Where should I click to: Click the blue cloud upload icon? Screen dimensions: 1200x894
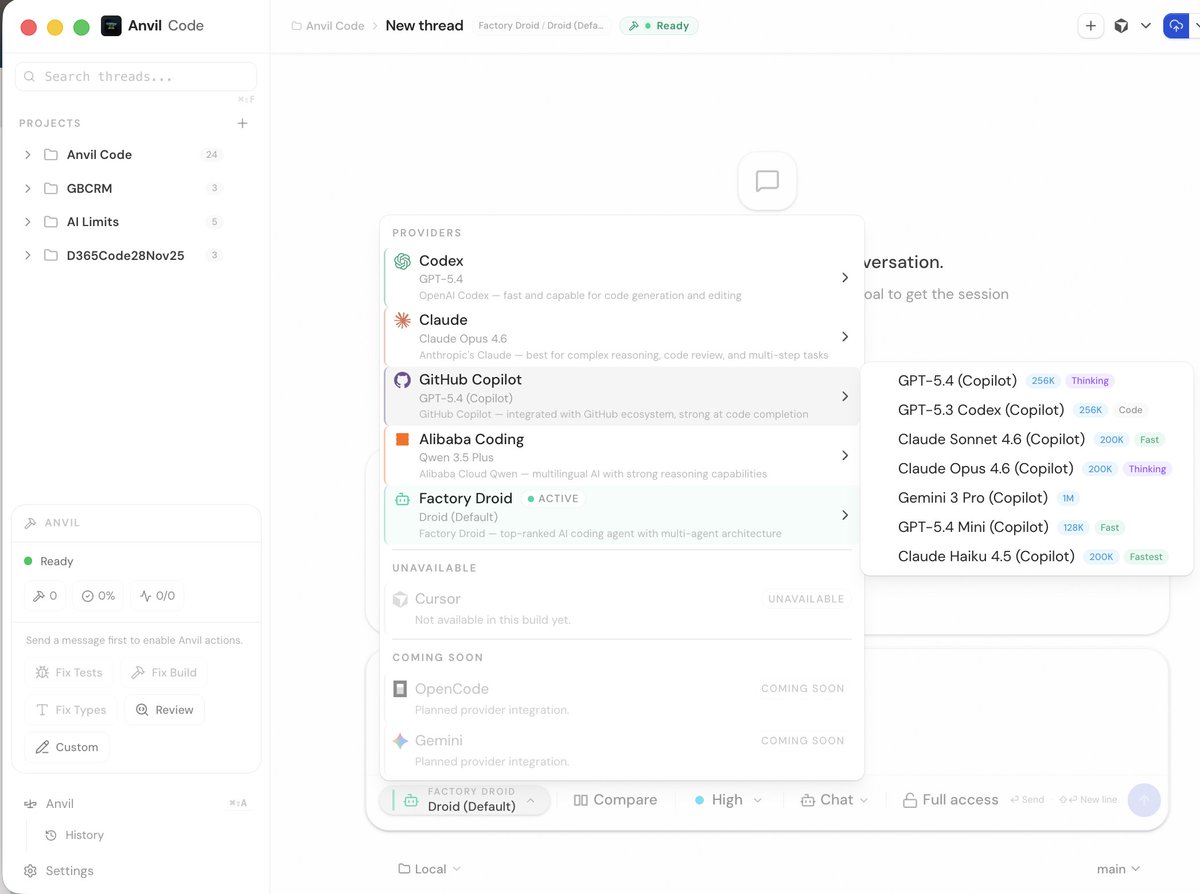click(1175, 26)
